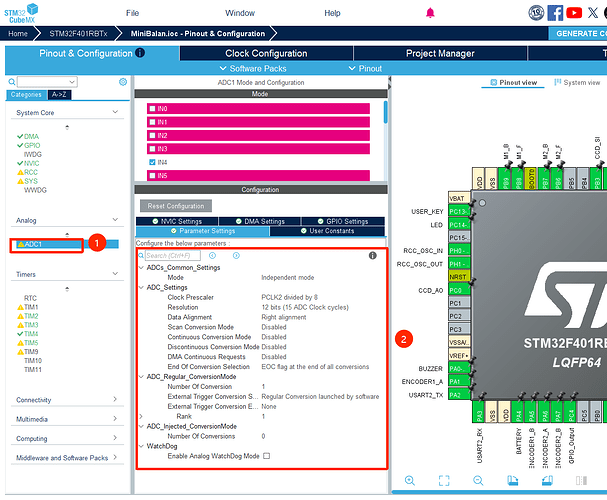Open the Window menu
The height and width of the screenshot is (500, 607).
(x=240, y=13)
